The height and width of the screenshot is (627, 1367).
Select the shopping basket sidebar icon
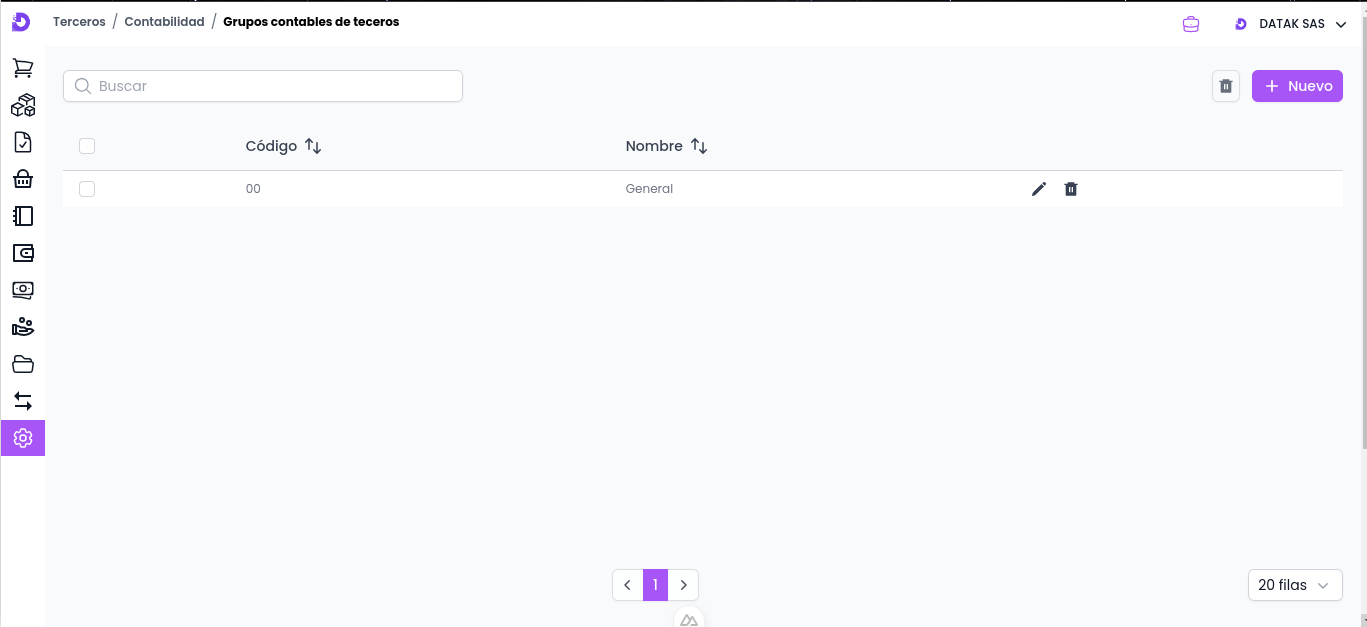tap(22, 179)
